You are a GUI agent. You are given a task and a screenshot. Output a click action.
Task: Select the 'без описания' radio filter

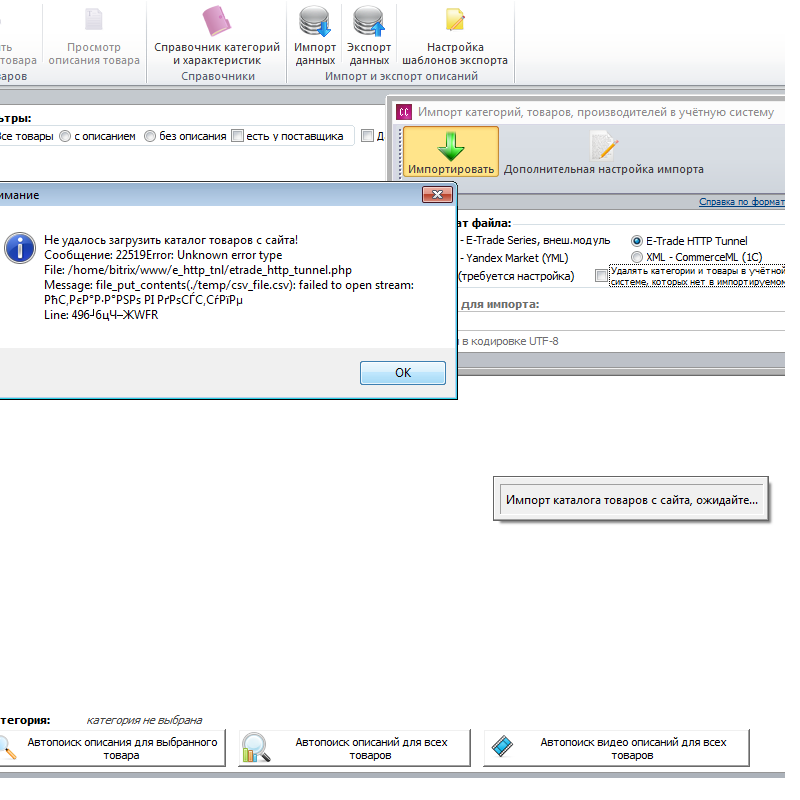[x=149, y=136]
